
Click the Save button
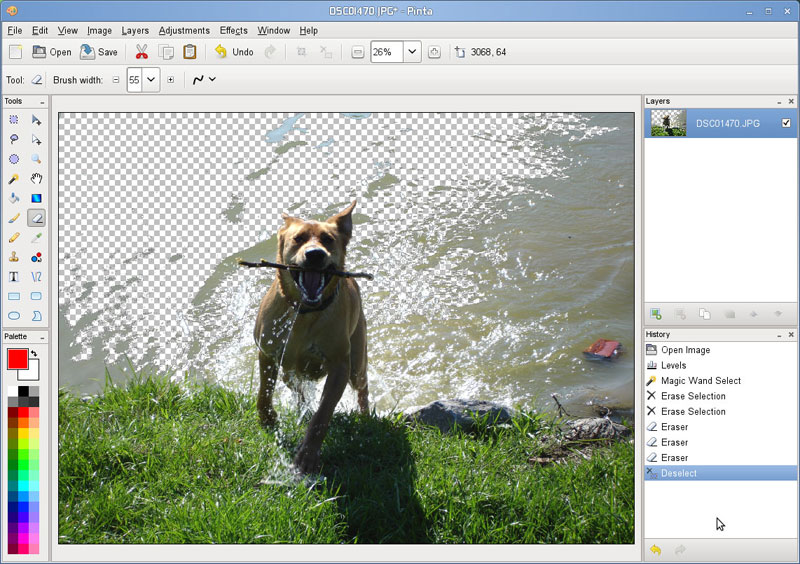pos(99,52)
